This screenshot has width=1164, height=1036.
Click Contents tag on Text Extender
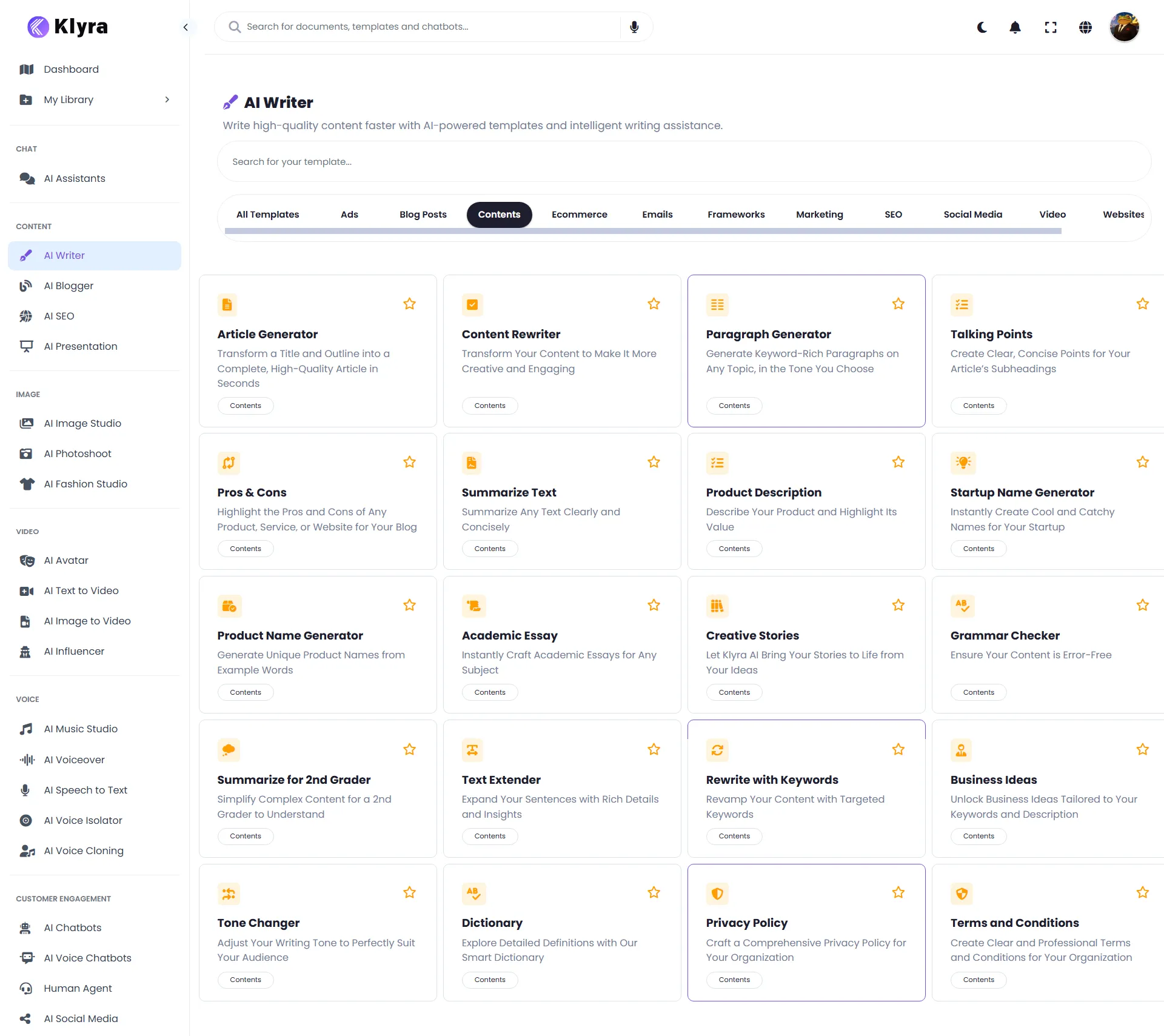pyautogui.click(x=490, y=836)
